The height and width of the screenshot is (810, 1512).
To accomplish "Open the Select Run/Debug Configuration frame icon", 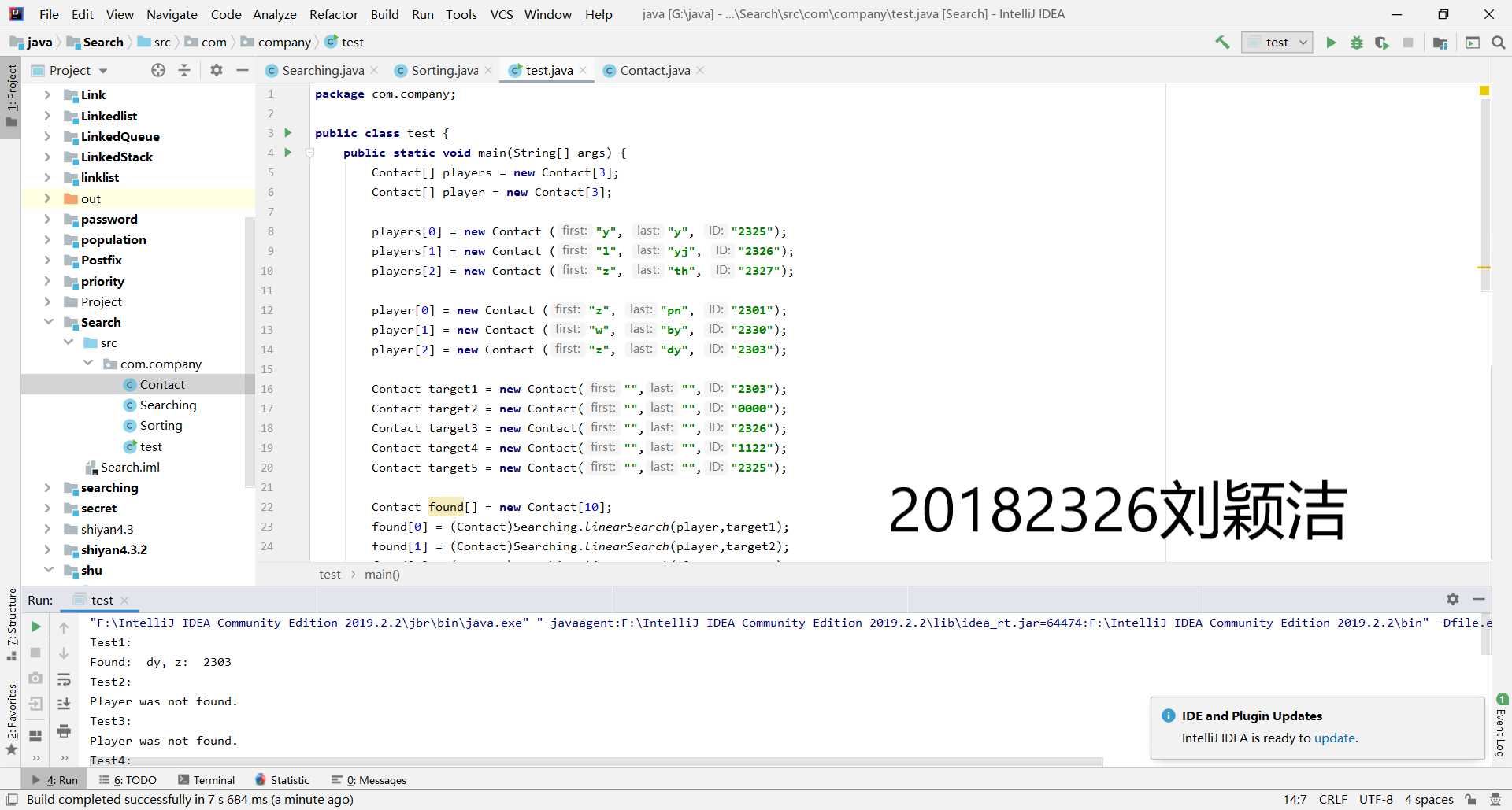I will coord(1473,43).
